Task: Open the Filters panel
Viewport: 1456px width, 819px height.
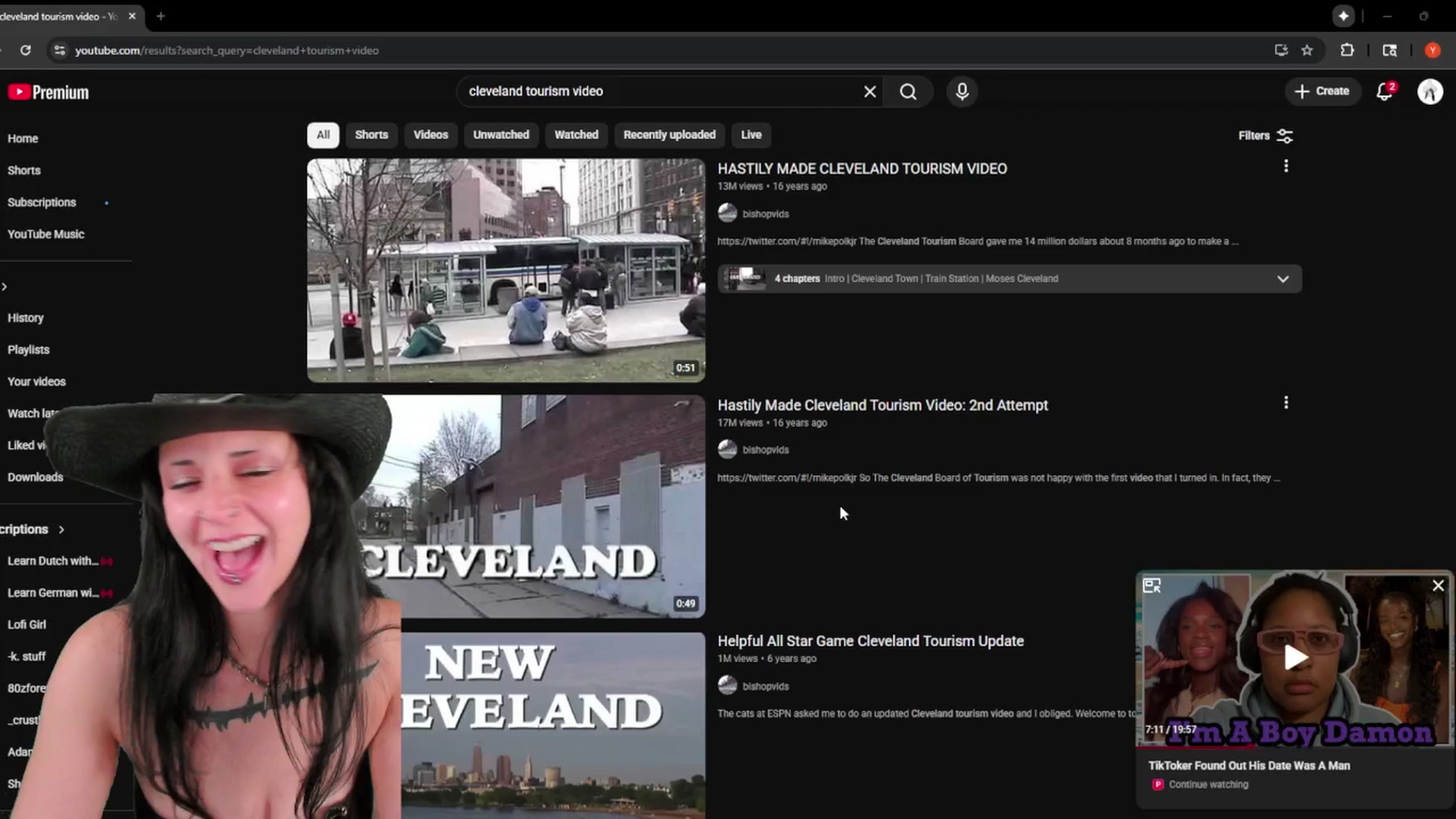Action: [1265, 136]
